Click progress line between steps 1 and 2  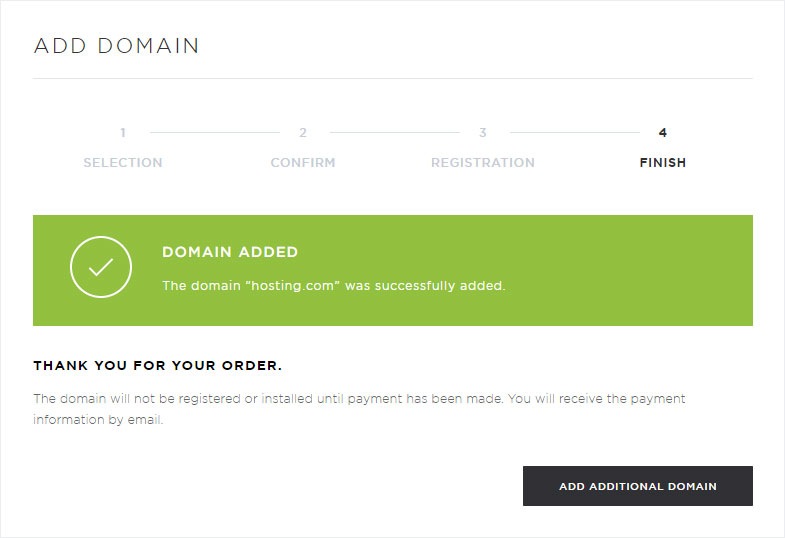(x=215, y=133)
